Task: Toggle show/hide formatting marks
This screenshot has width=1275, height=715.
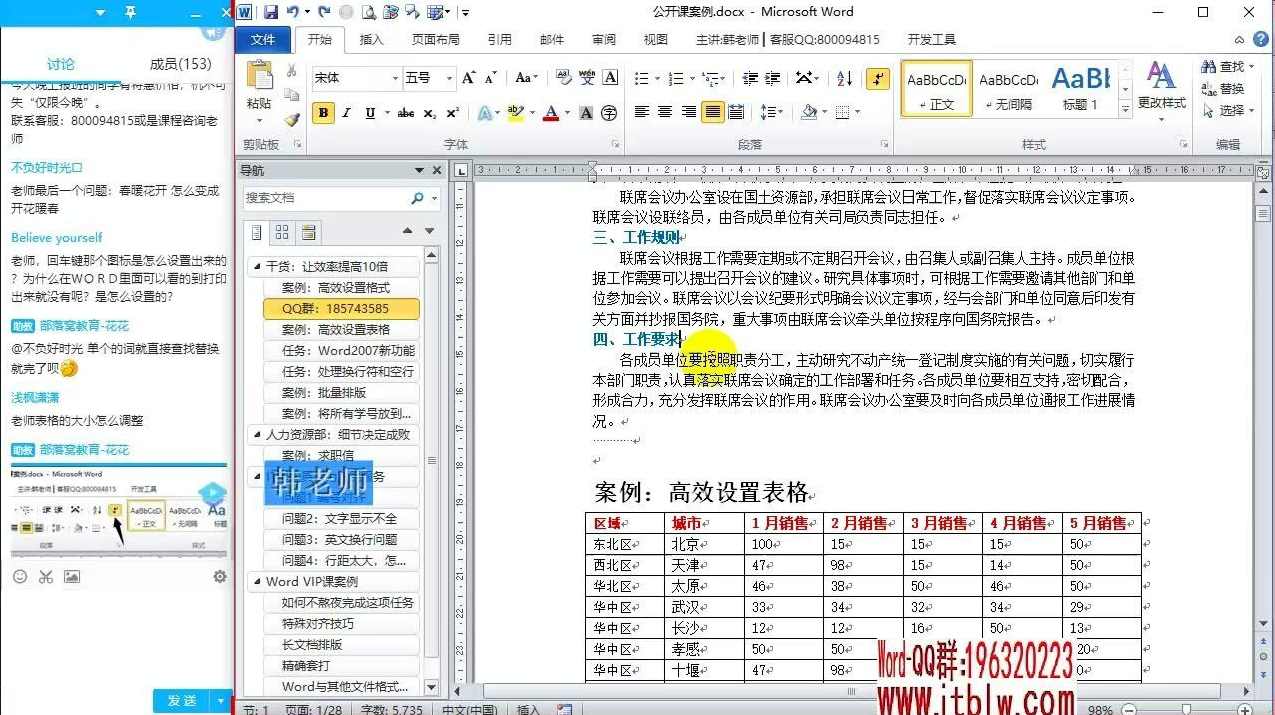Action: point(878,78)
